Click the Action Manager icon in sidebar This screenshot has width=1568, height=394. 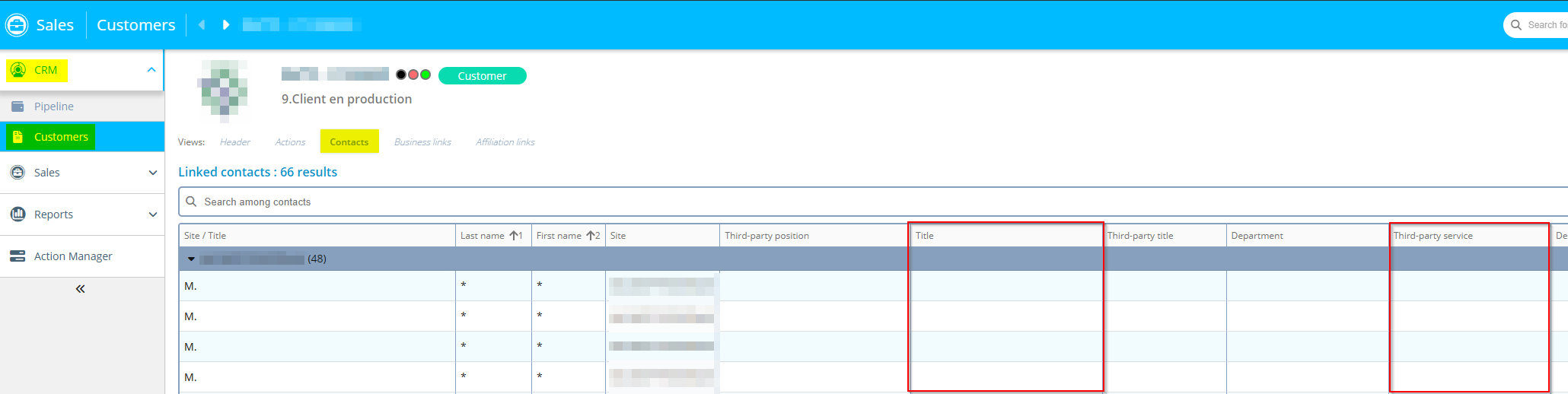pyautogui.click(x=18, y=256)
